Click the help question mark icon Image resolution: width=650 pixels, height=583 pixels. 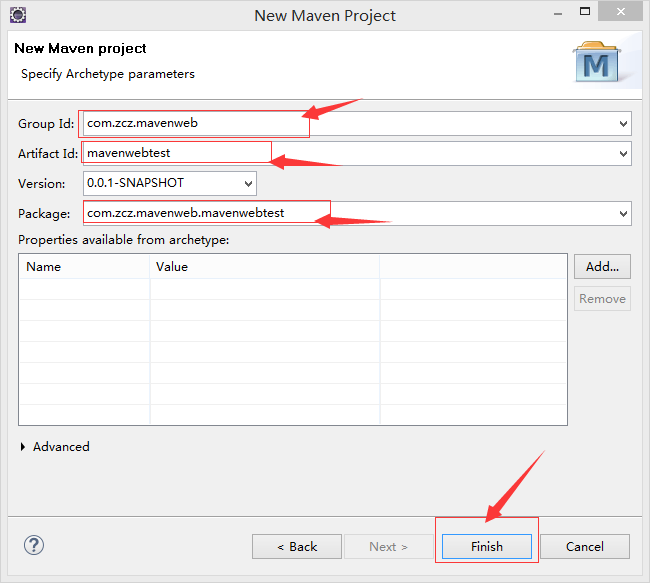(x=34, y=545)
